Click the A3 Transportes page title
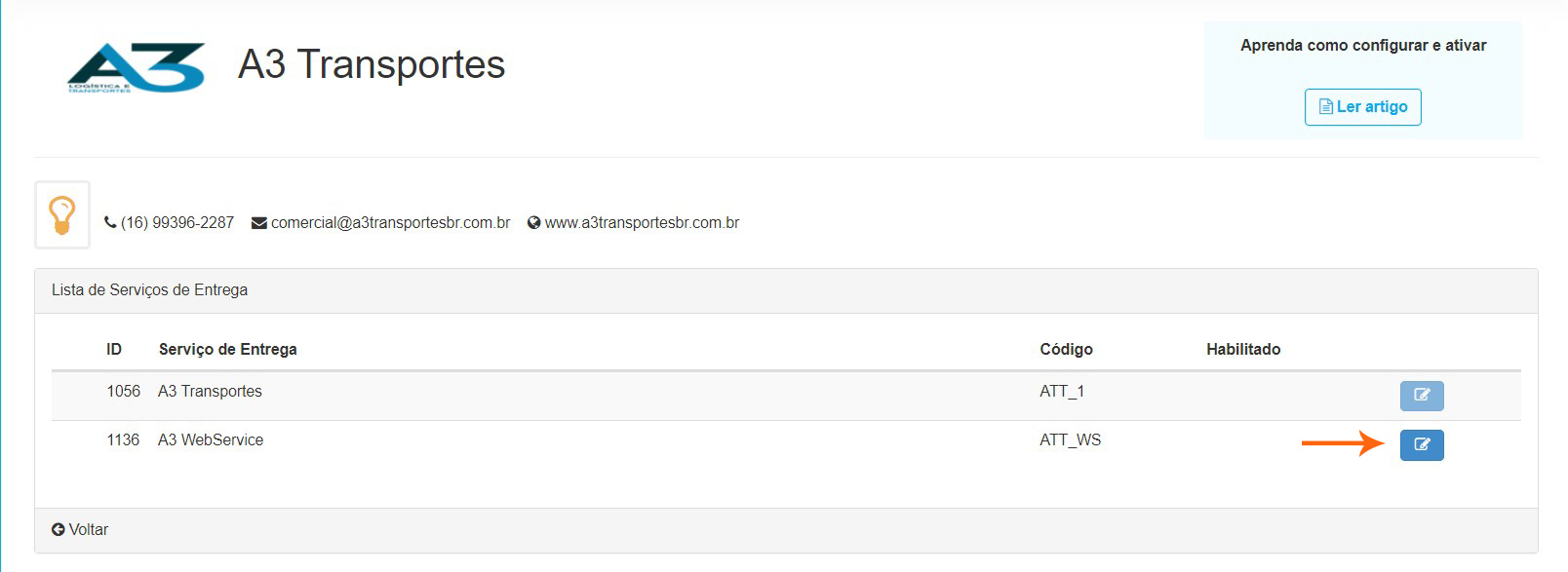This screenshot has width=1568, height=572. [x=372, y=64]
